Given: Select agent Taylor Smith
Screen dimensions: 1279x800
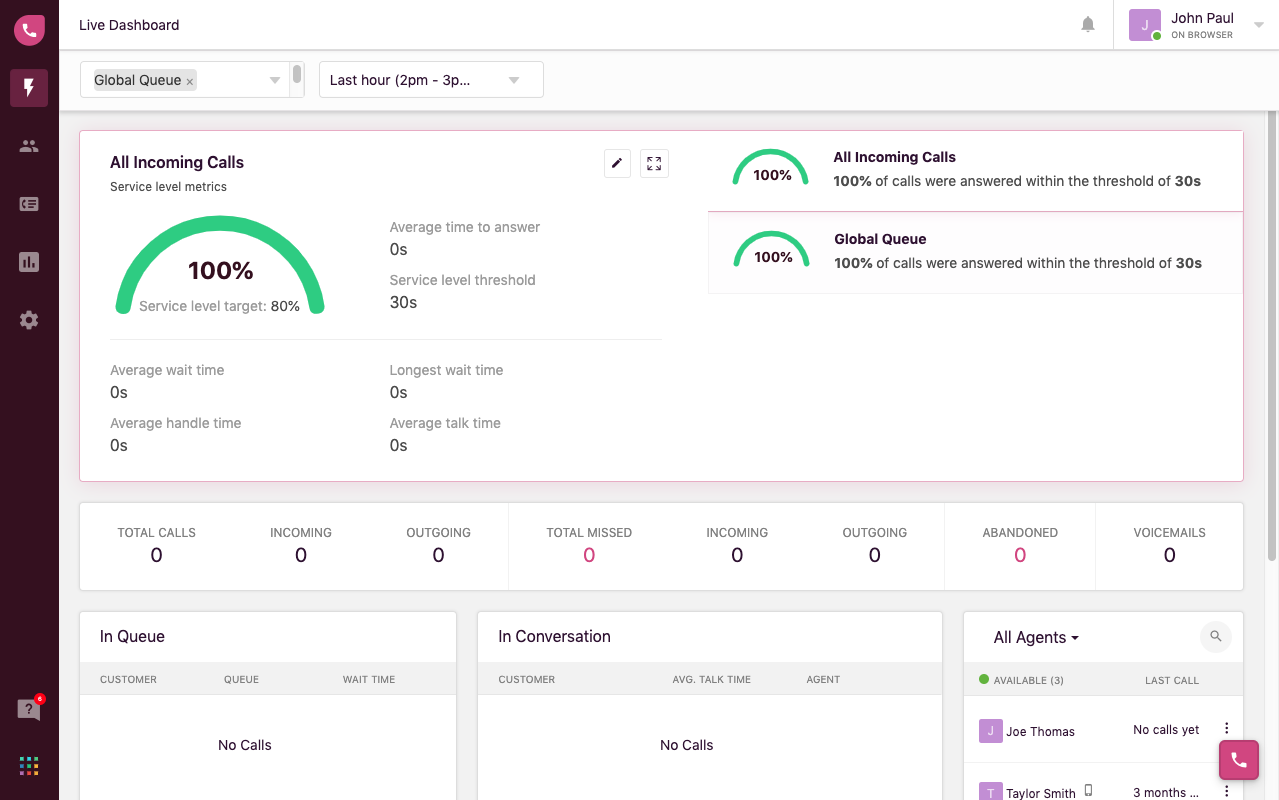Looking at the screenshot, I should 1041,793.
